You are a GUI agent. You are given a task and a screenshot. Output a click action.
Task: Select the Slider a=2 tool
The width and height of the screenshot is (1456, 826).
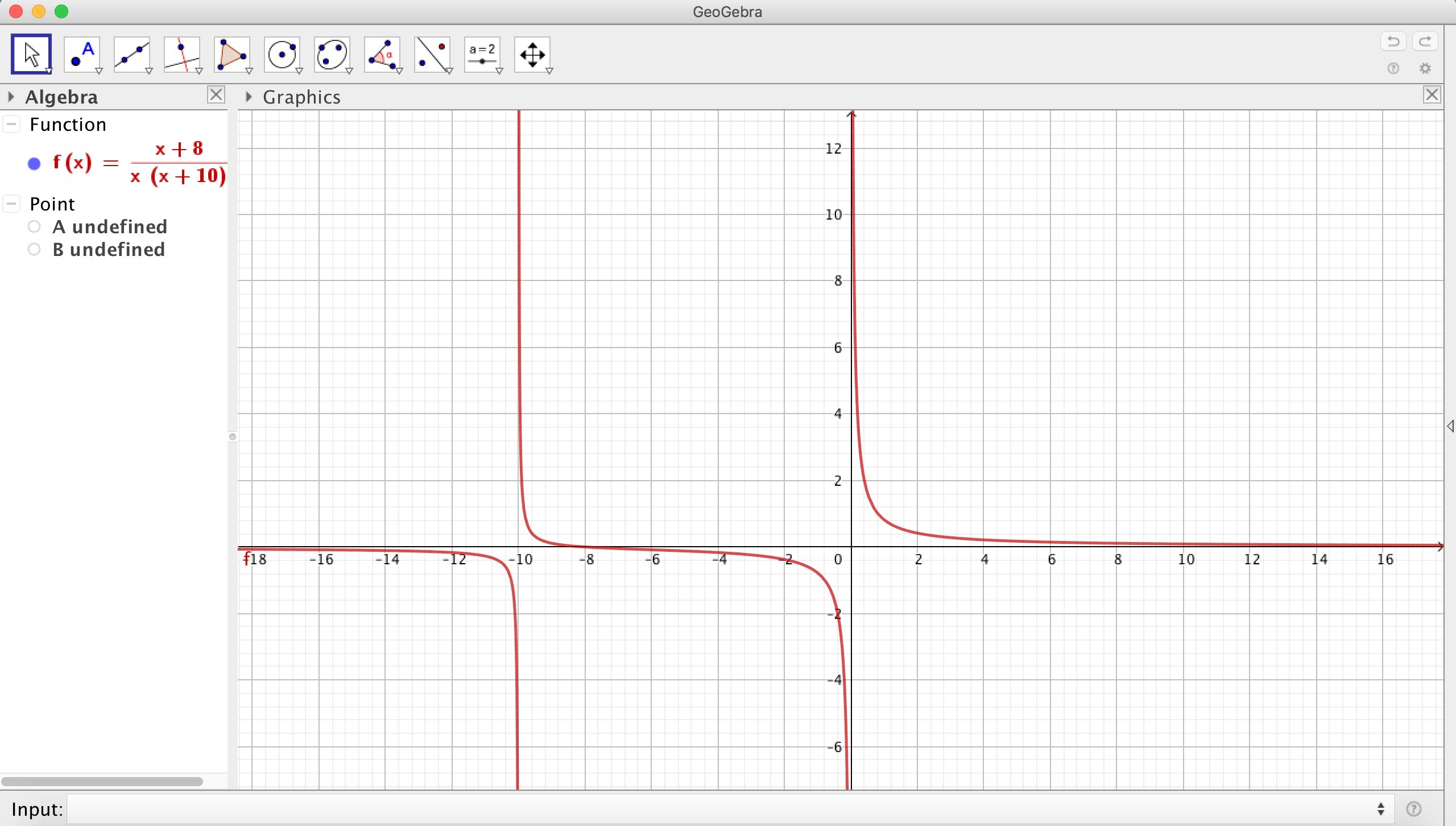tap(482, 55)
